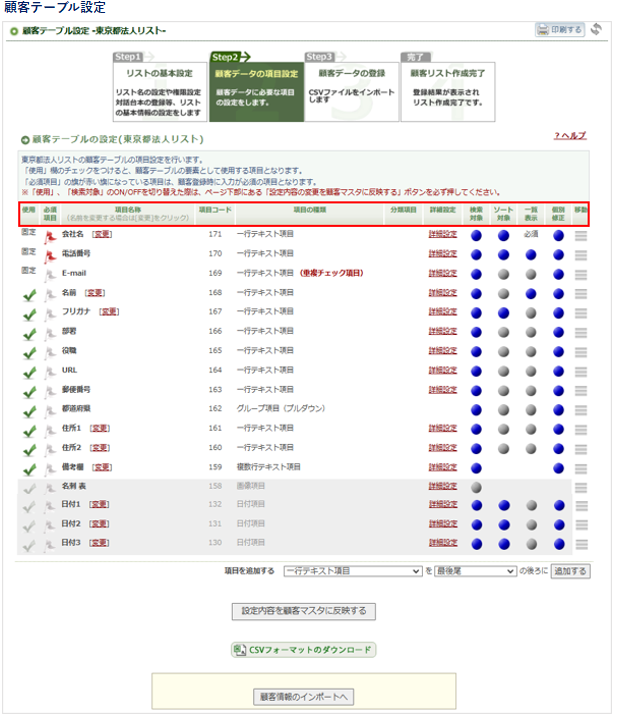Toggle 検索対象 dot for 会社名
The height and width of the screenshot is (717, 618).
[x=476, y=236]
